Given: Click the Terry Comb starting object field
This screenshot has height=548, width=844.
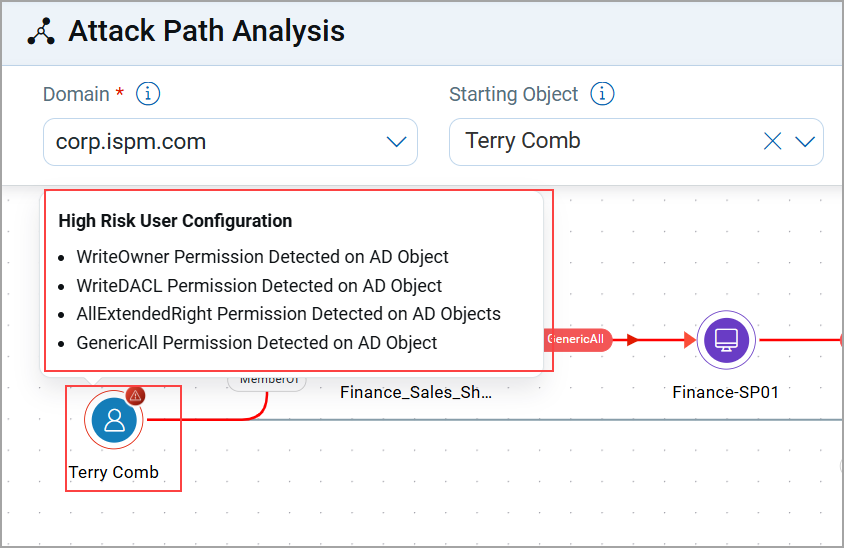Looking at the screenshot, I should [600, 141].
